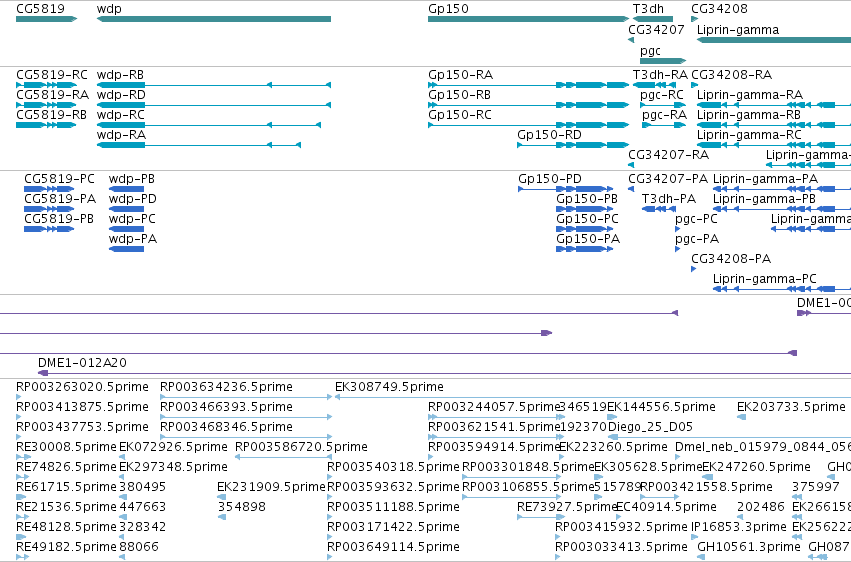Select the Gp150 gene feature bar
Image resolution: width=851 pixels, height=562 pixels.
(529, 19)
